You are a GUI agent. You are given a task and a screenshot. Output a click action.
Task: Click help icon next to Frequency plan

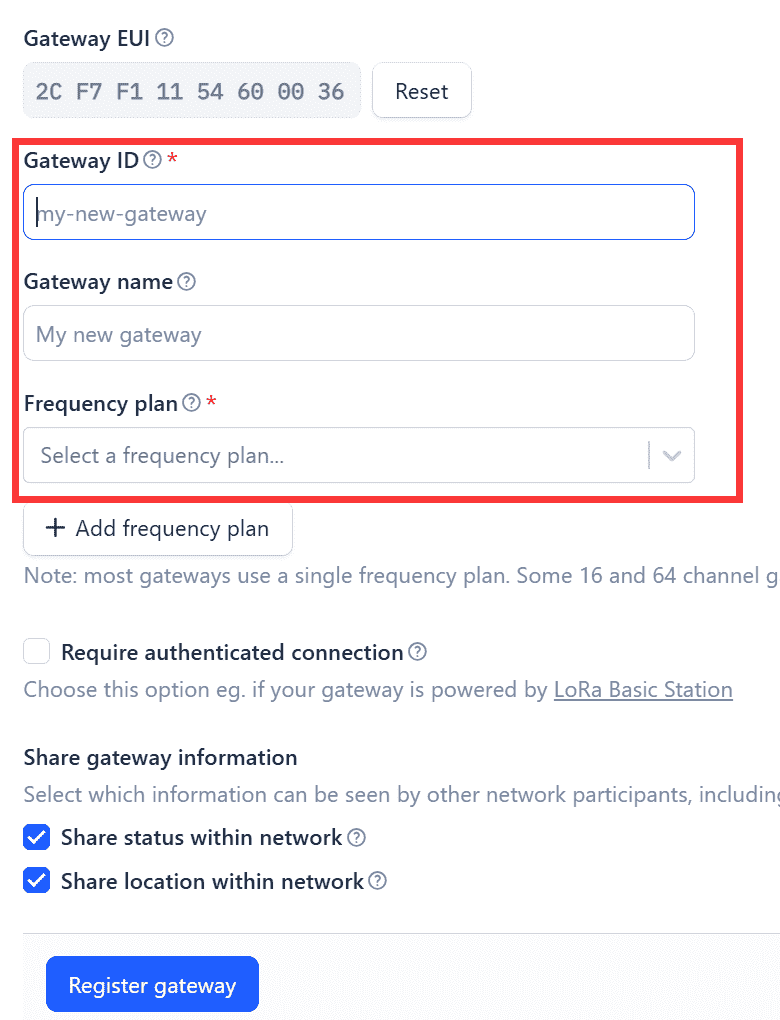click(191, 403)
